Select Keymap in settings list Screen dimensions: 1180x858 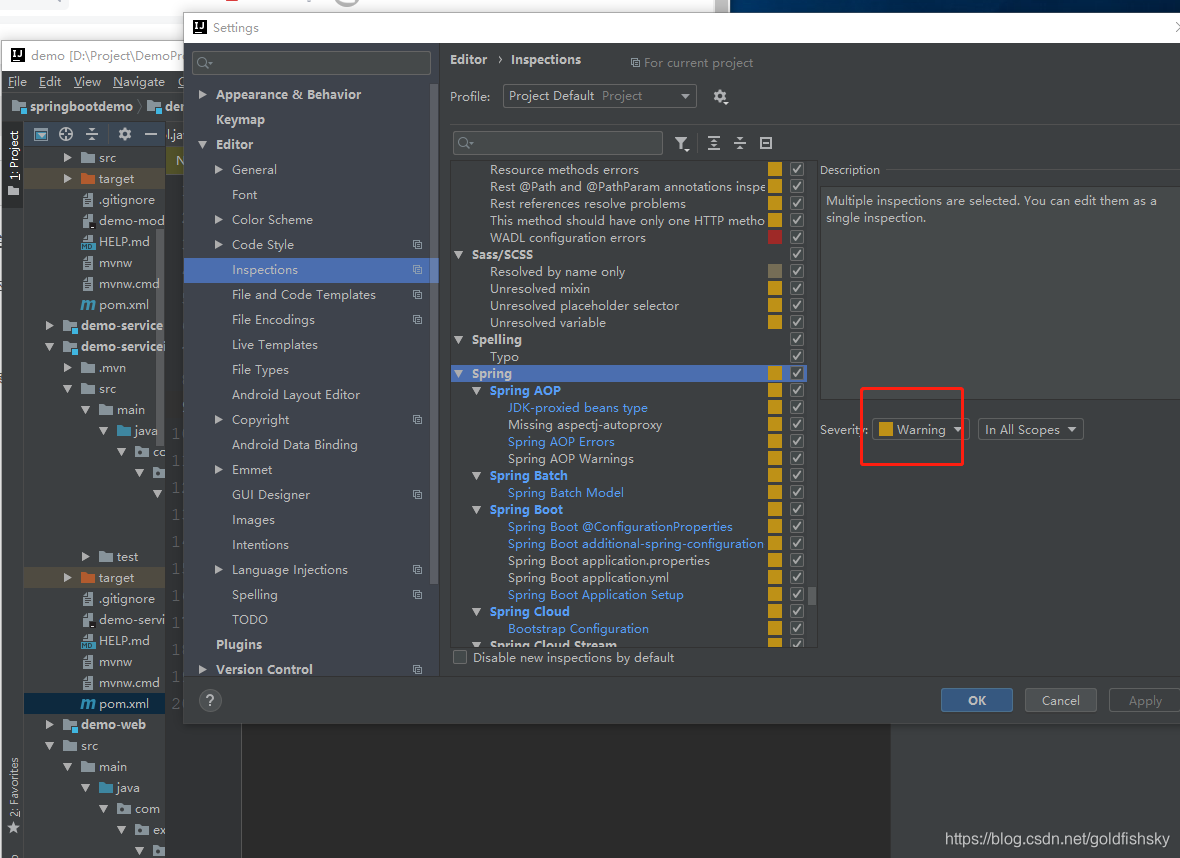click(240, 120)
